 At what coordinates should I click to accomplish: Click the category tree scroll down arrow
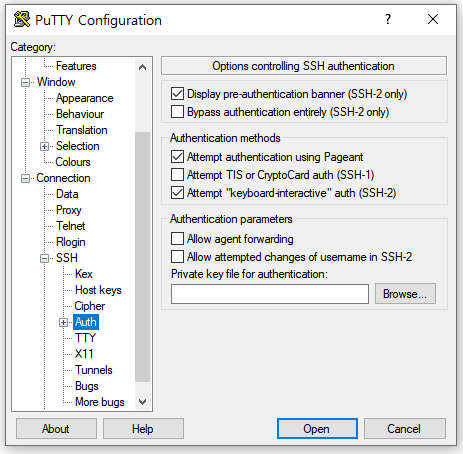pyautogui.click(x=142, y=402)
